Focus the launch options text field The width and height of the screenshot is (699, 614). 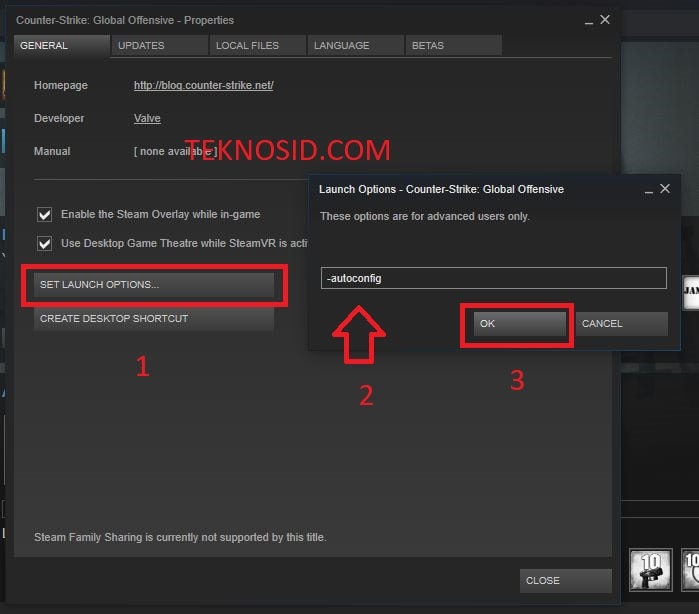(x=493, y=278)
